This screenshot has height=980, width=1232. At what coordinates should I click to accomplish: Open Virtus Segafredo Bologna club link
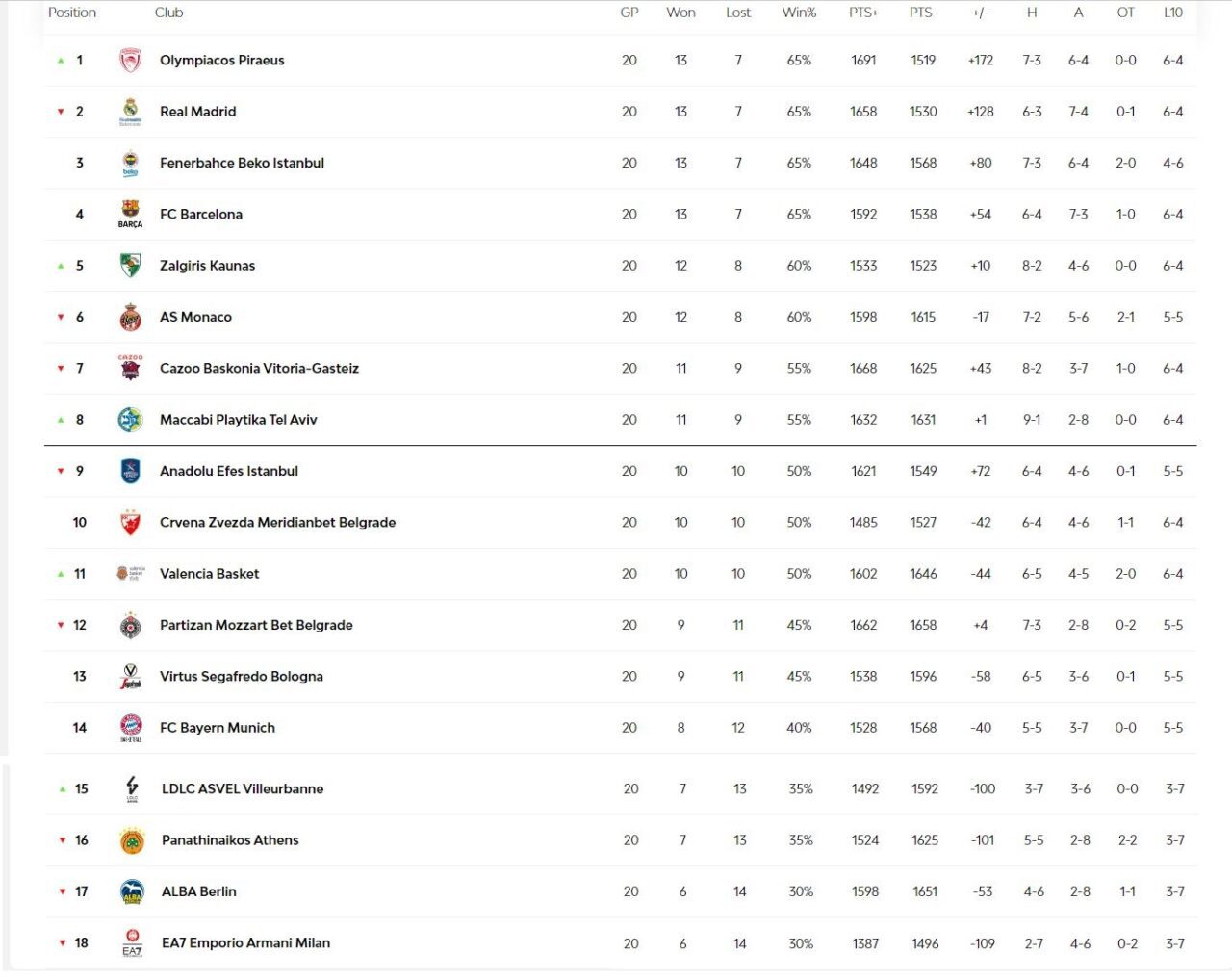click(241, 676)
